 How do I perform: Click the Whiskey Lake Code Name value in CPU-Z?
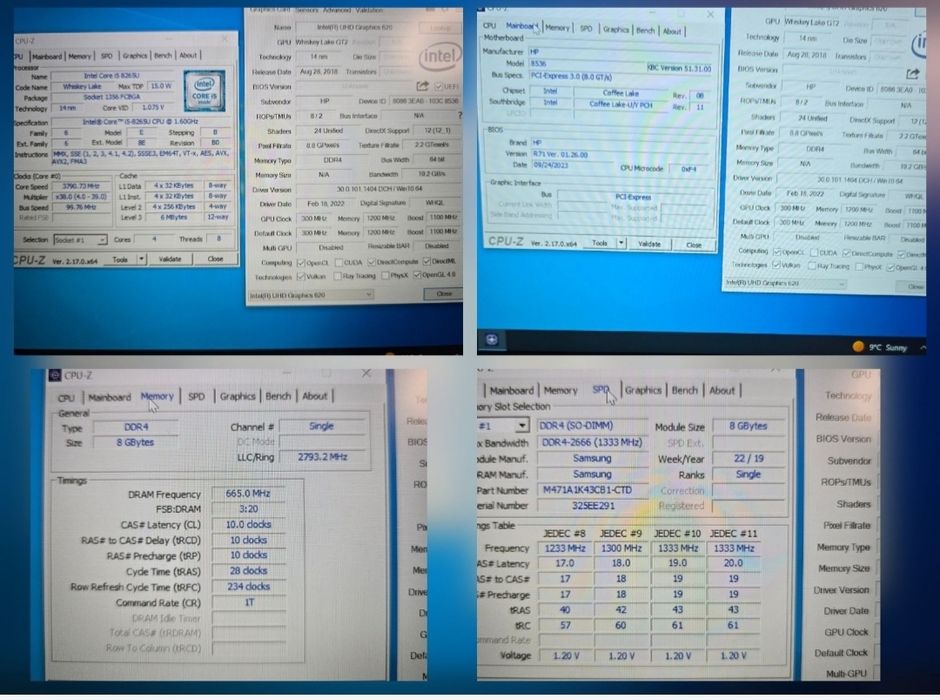click(83, 86)
